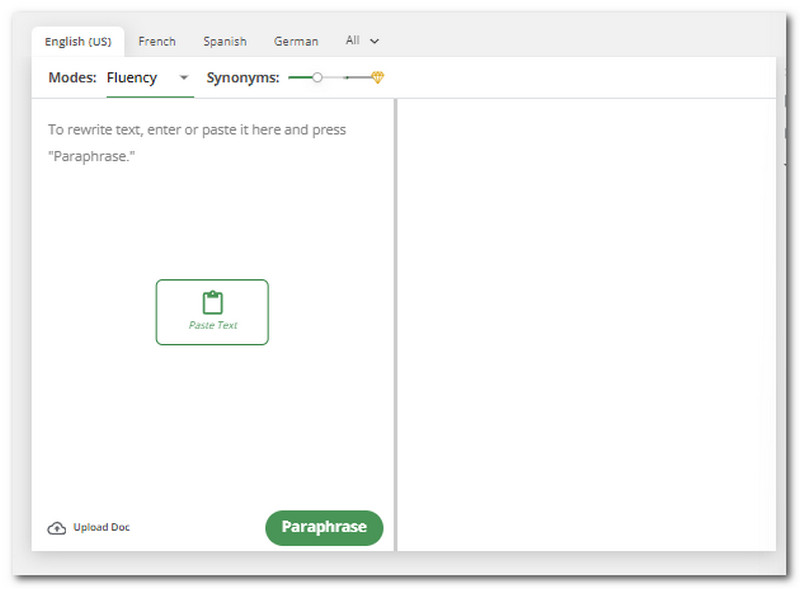
Task: Click the Upload Doc link
Action: (100, 527)
